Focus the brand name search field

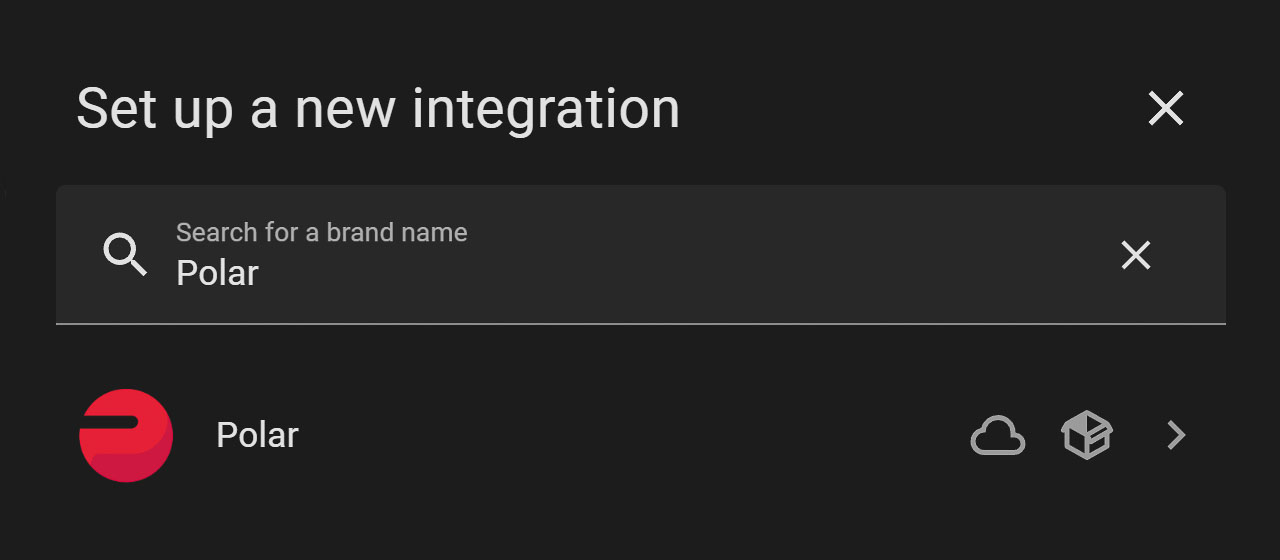point(640,255)
